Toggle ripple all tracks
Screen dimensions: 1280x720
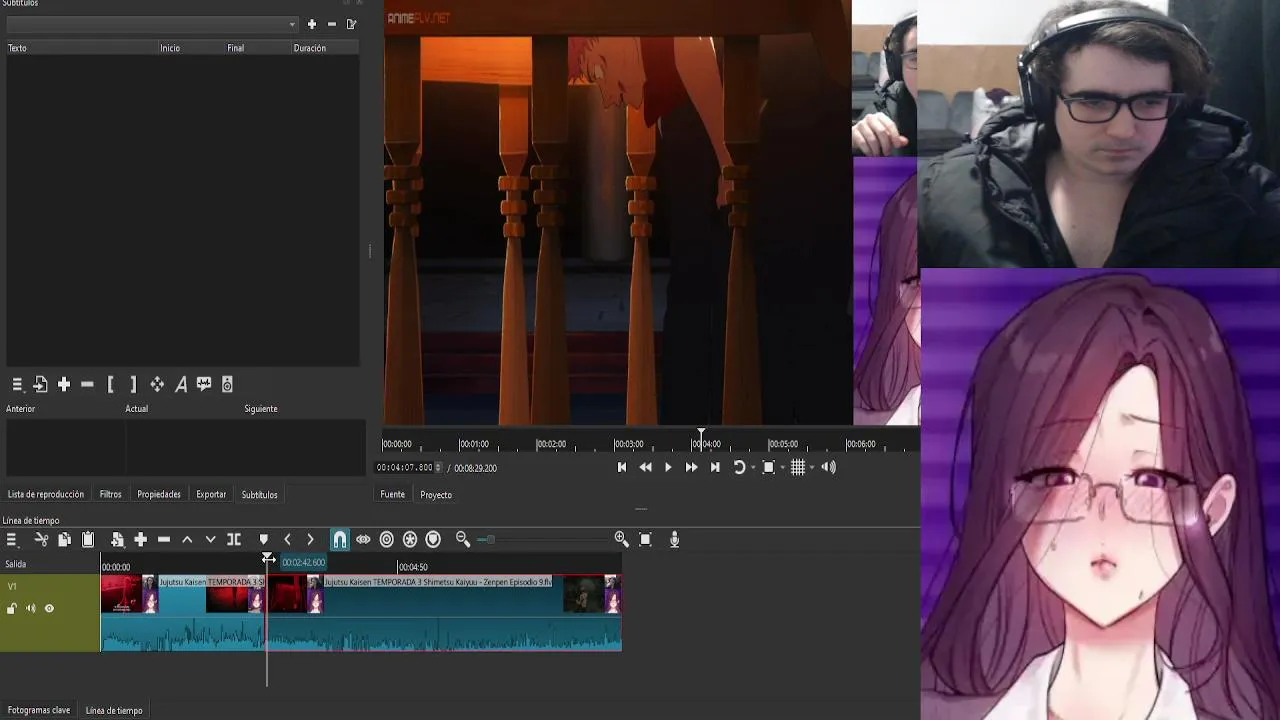coord(410,539)
